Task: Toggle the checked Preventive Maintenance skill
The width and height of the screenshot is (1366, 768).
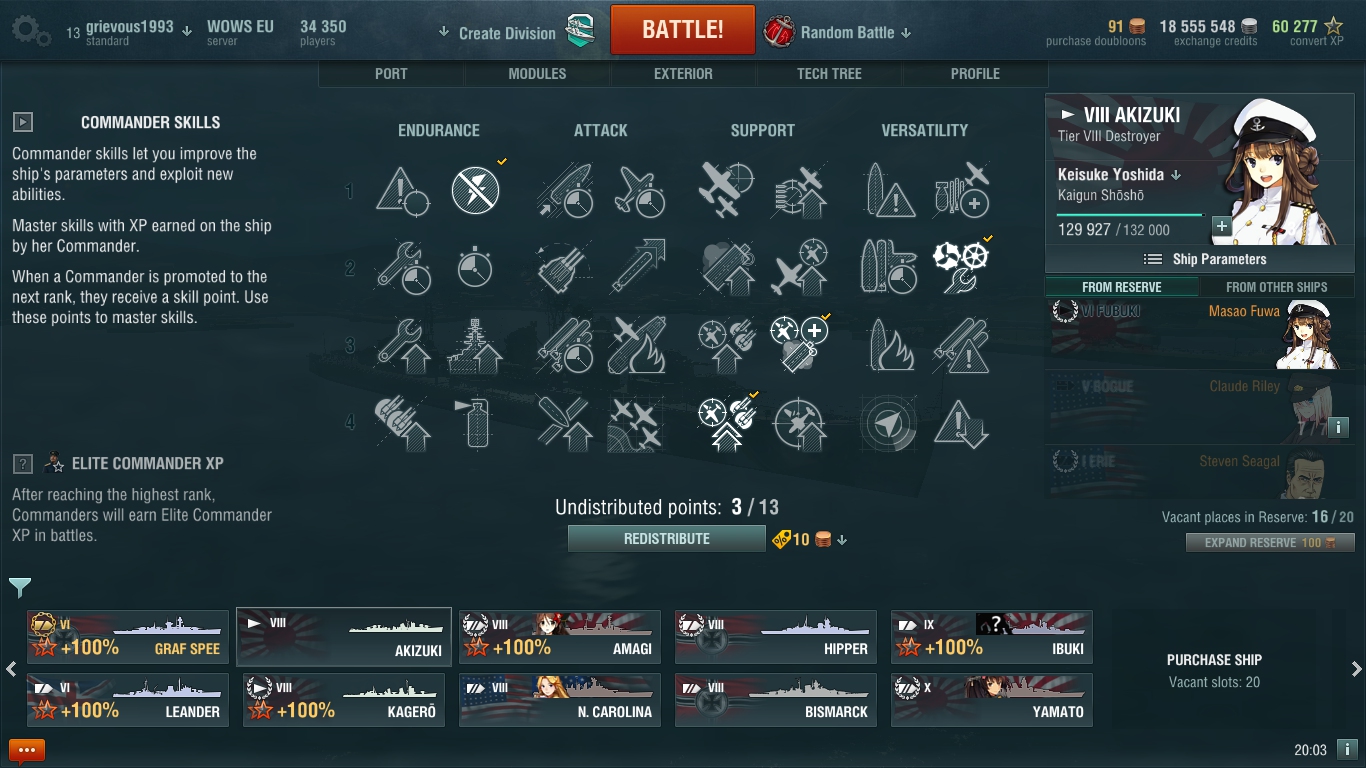Action: coord(476,189)
